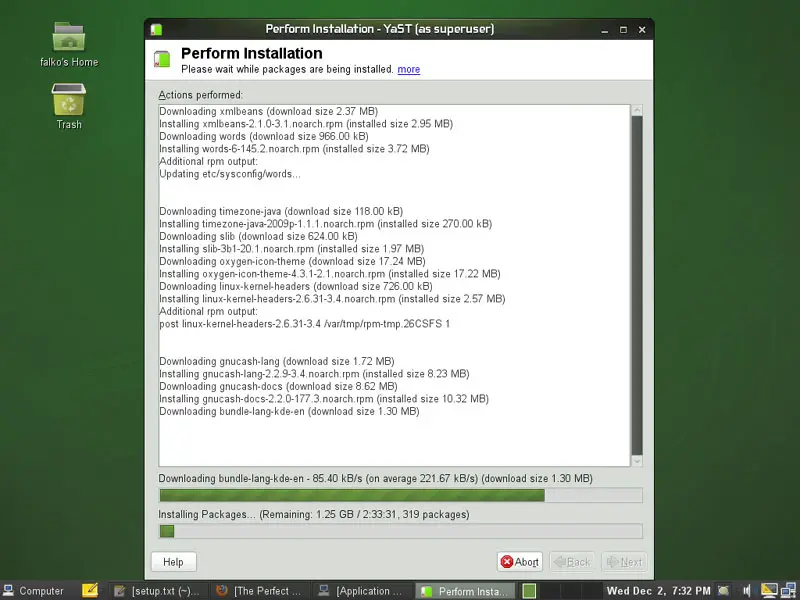Close the YaST installation window

[642, 30]
